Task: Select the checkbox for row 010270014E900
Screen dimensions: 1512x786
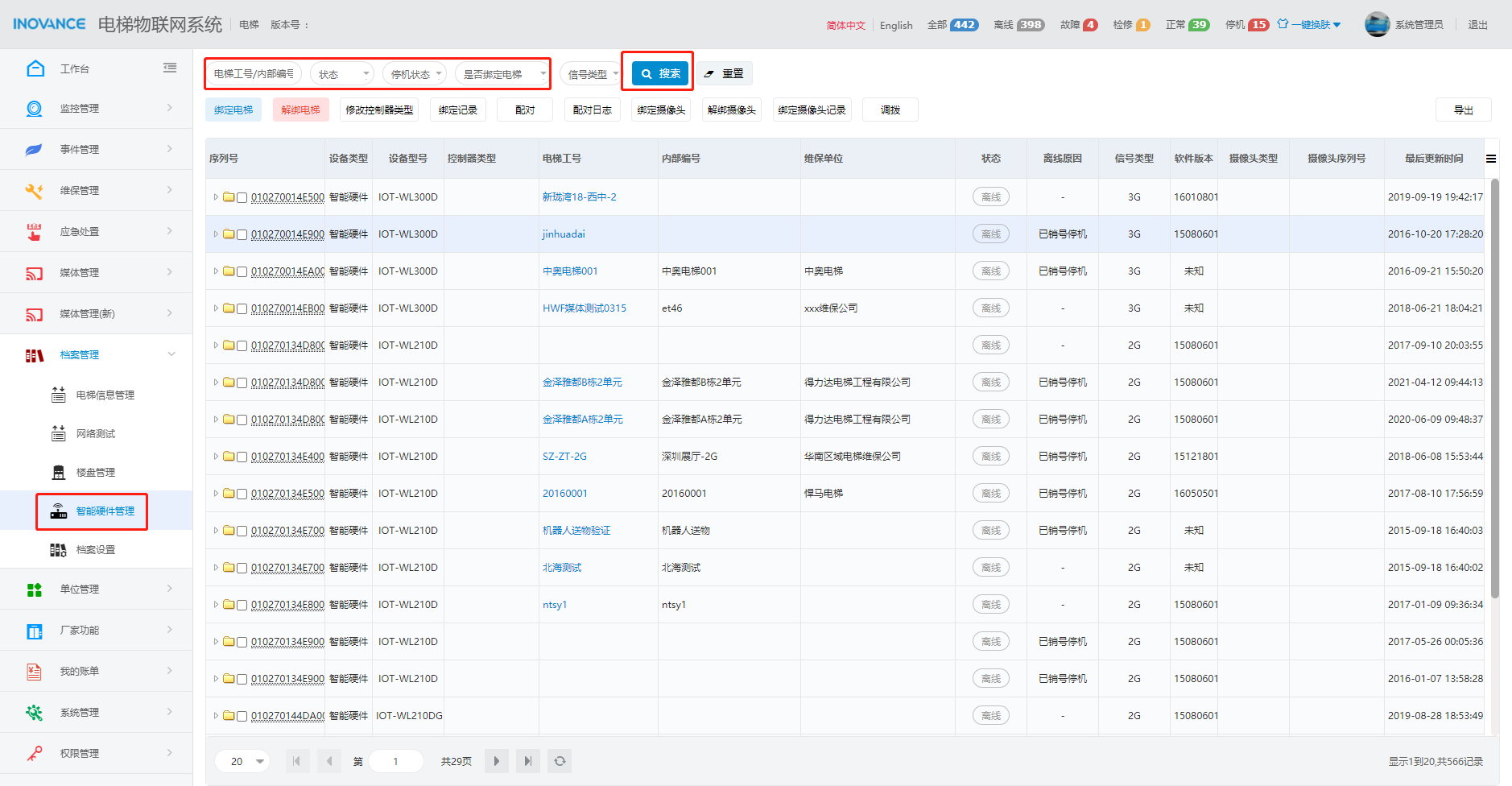Action: [x=242, y=234]
